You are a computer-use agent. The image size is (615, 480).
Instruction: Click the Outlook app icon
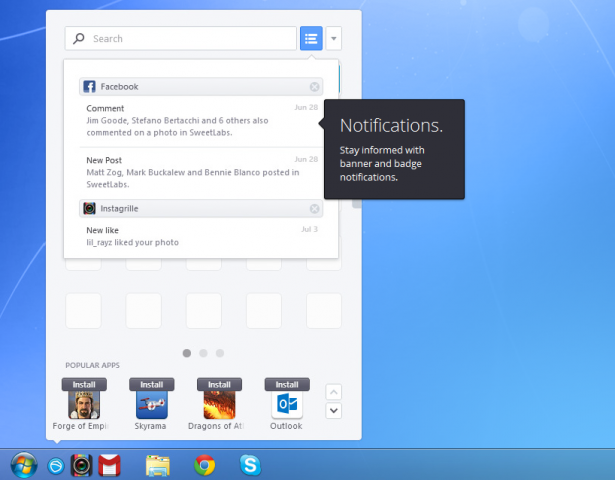[x=287, y=404]
